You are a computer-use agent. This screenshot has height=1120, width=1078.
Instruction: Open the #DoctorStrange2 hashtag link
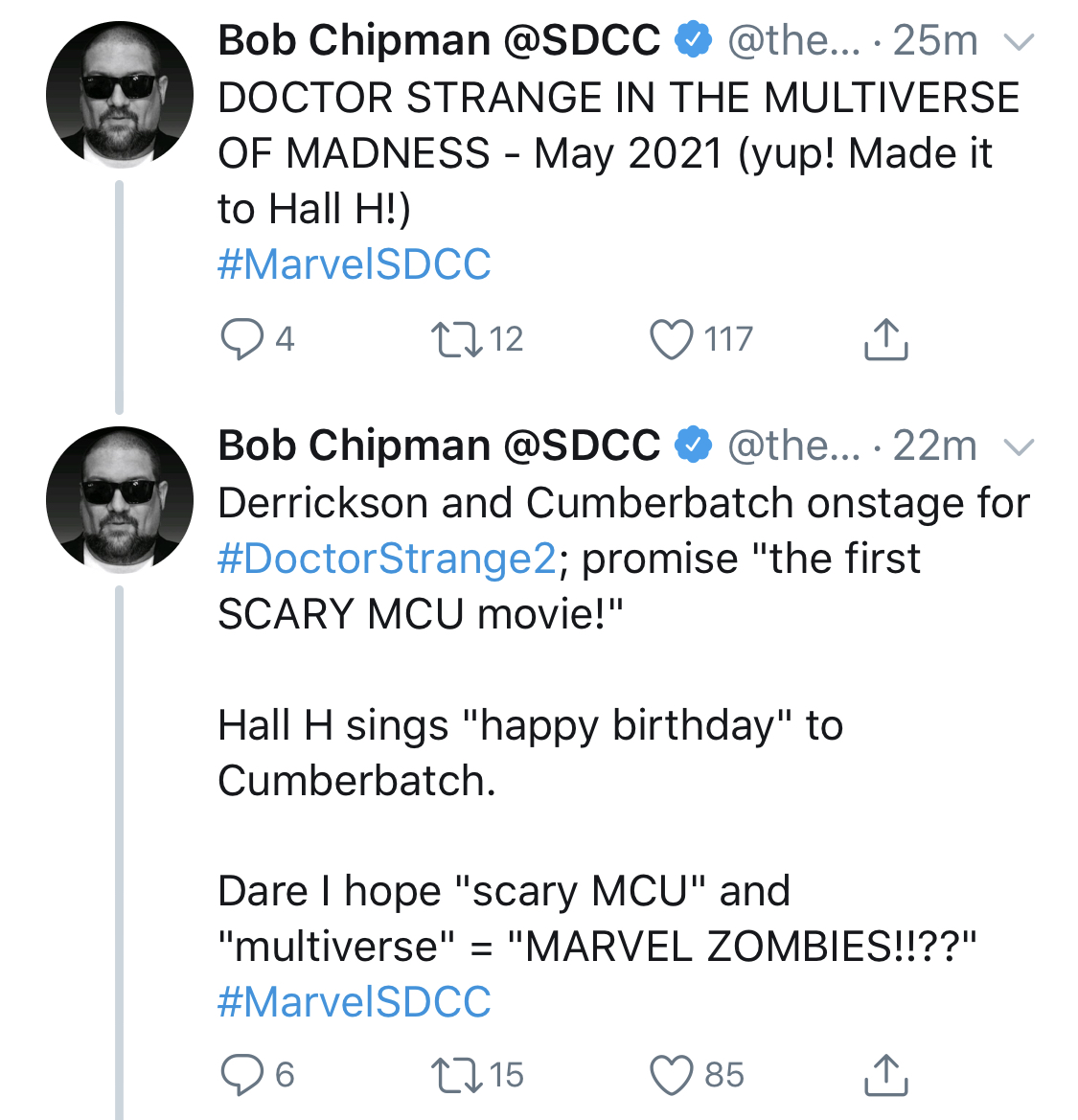tap(386, 559)
